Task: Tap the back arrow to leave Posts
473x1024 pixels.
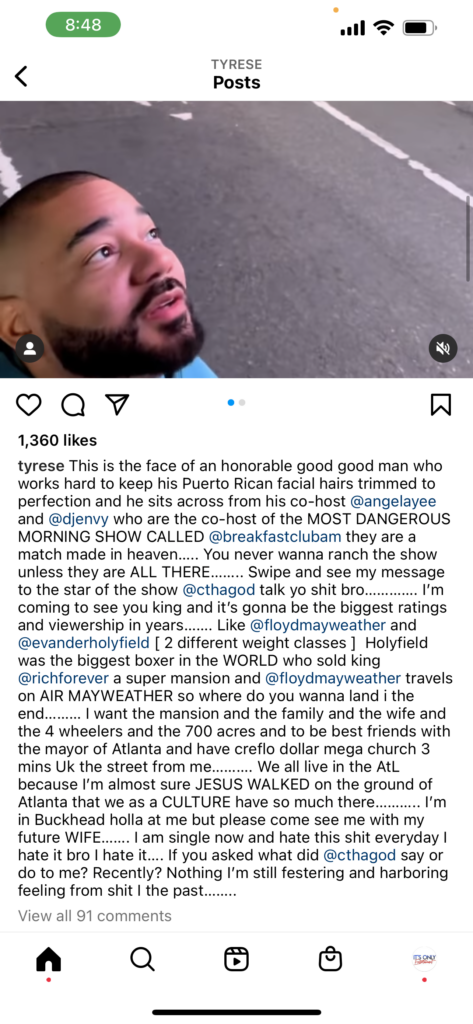Action: click(22, 76)
